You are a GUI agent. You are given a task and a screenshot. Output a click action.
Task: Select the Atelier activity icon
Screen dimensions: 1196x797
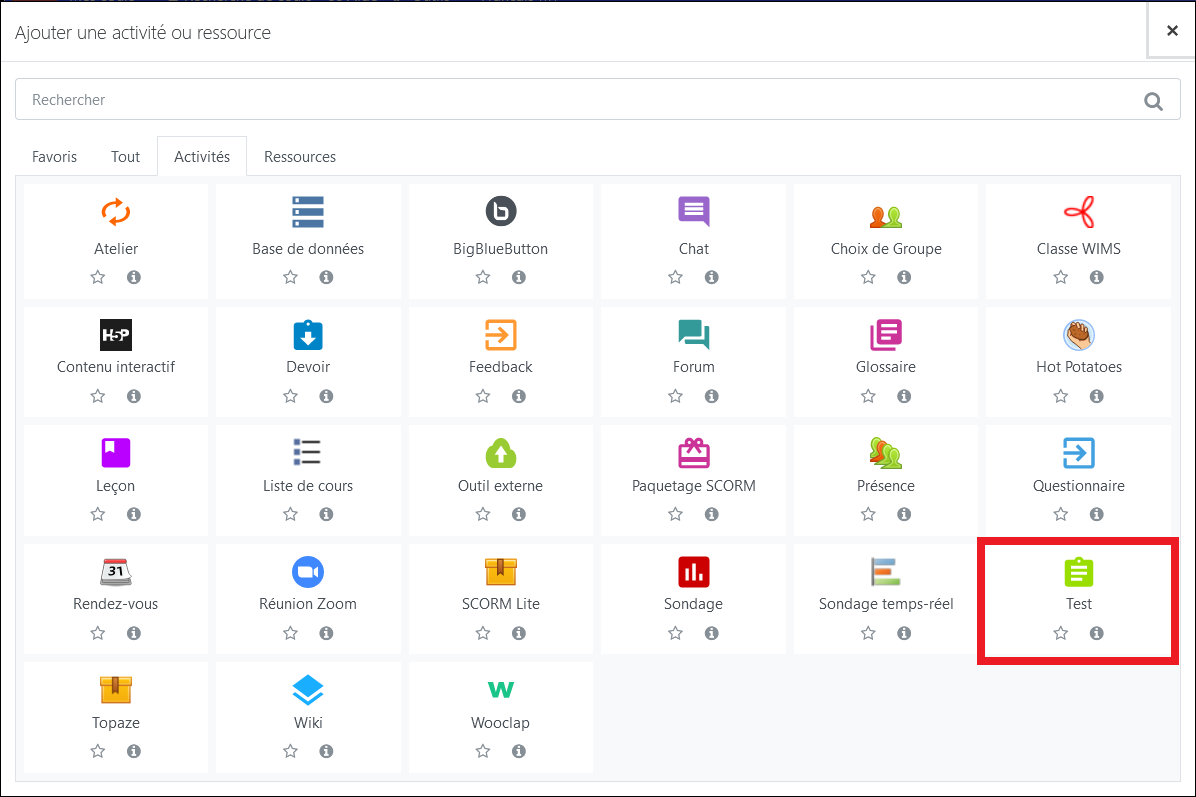(x=116, y=212)
